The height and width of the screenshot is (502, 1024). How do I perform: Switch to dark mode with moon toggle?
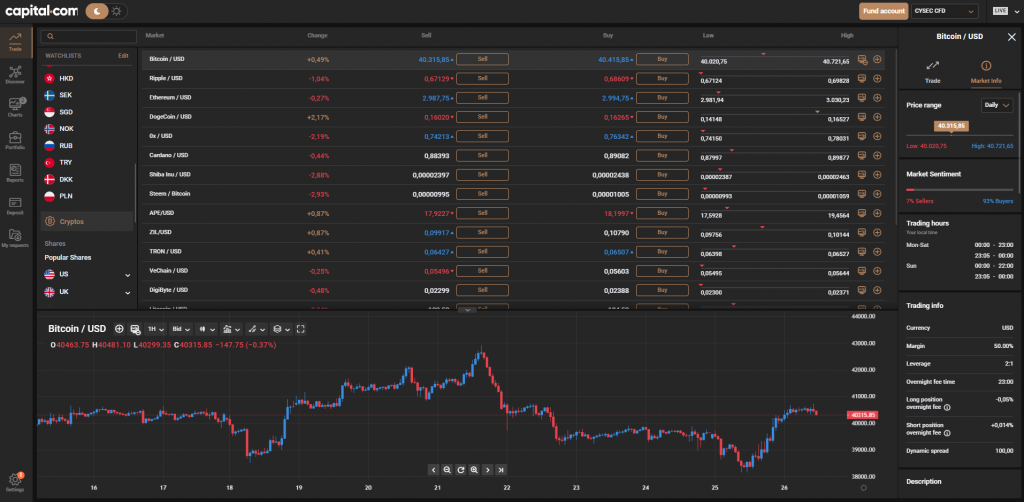97,10
